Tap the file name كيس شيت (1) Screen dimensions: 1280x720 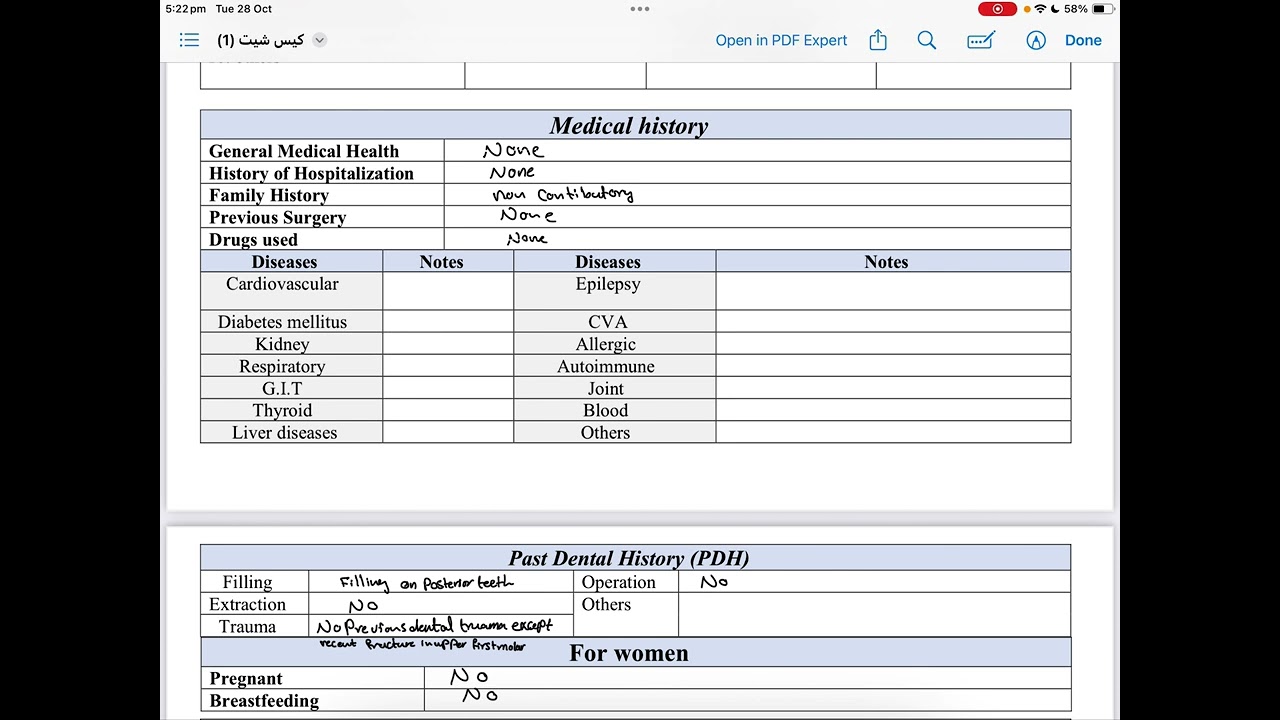click(260, 40)
